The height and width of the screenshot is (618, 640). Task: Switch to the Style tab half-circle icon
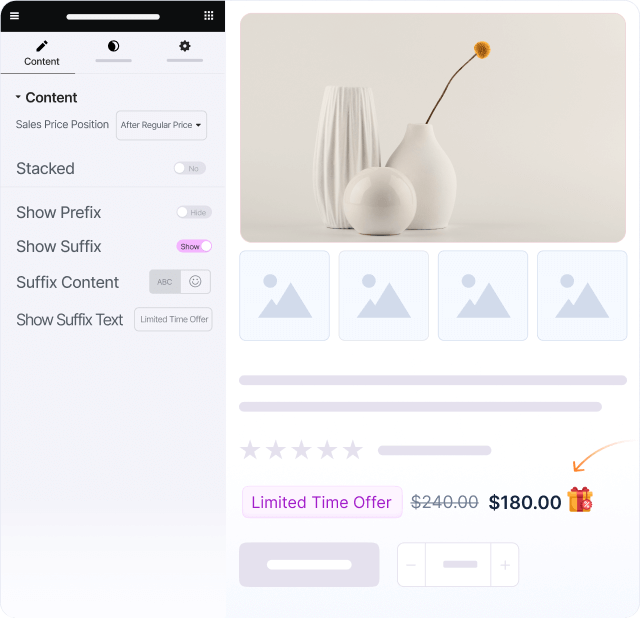tap(113, 46)
